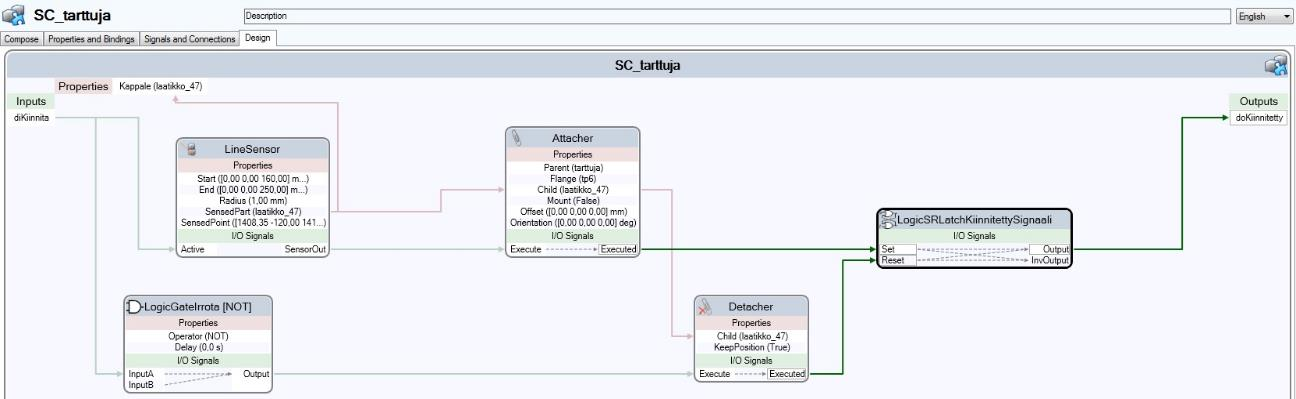Select the doKiinnitetty output signal
Screen dimensions: 1296x399
[x=1259, y=118]
